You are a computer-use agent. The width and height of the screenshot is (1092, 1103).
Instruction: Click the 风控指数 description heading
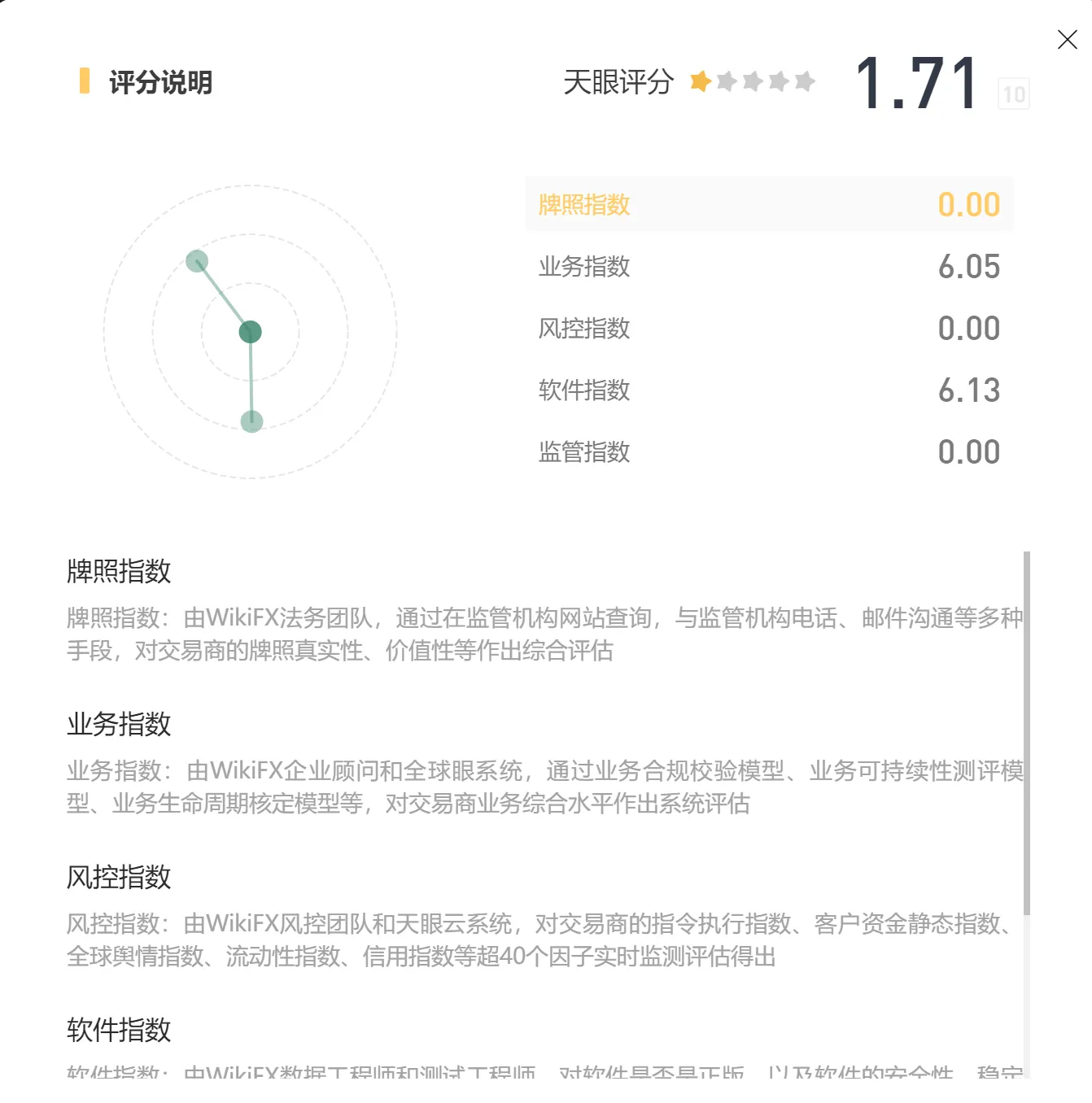coord(119,877)
